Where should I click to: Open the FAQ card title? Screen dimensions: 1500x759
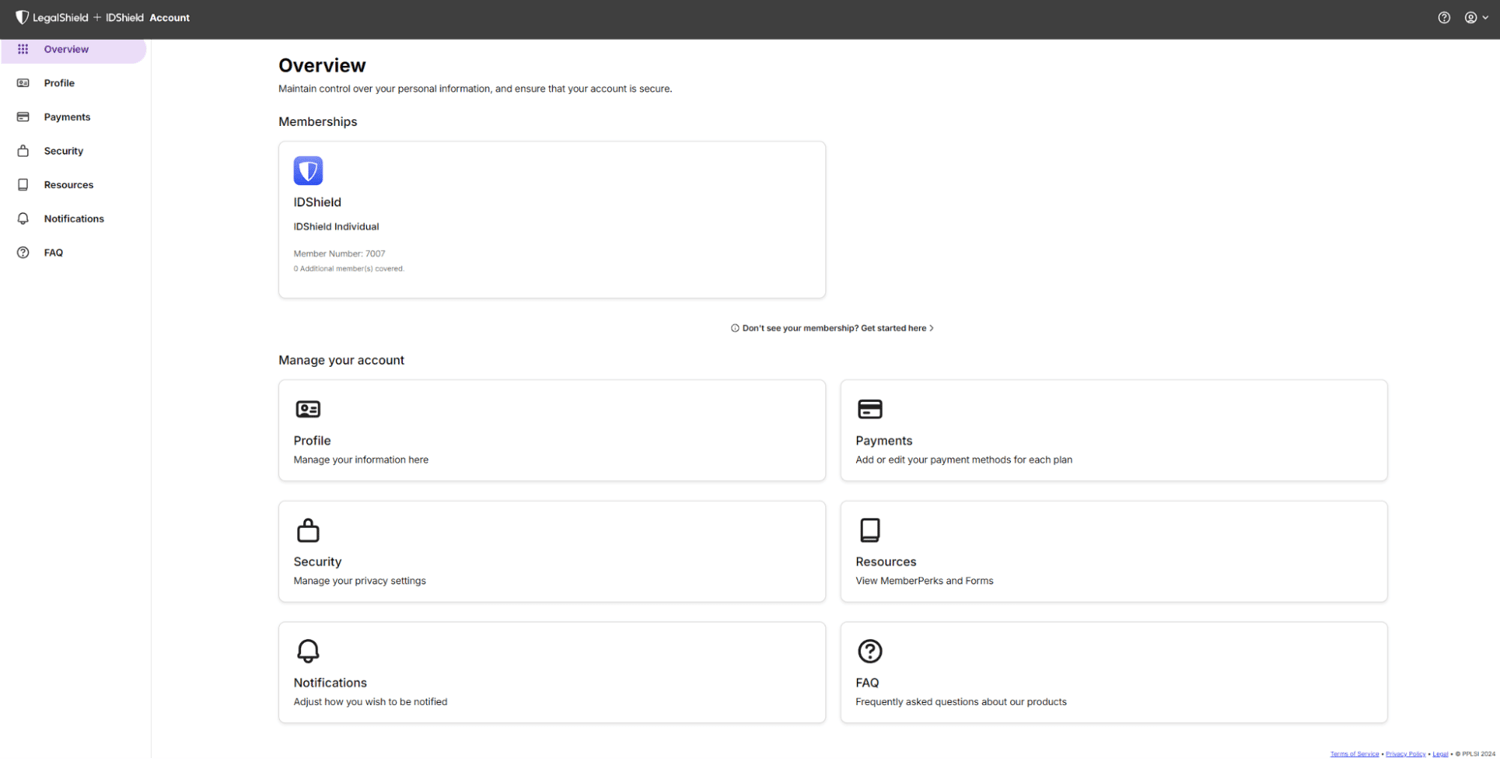pyautogui.click(x=867, y=683)
